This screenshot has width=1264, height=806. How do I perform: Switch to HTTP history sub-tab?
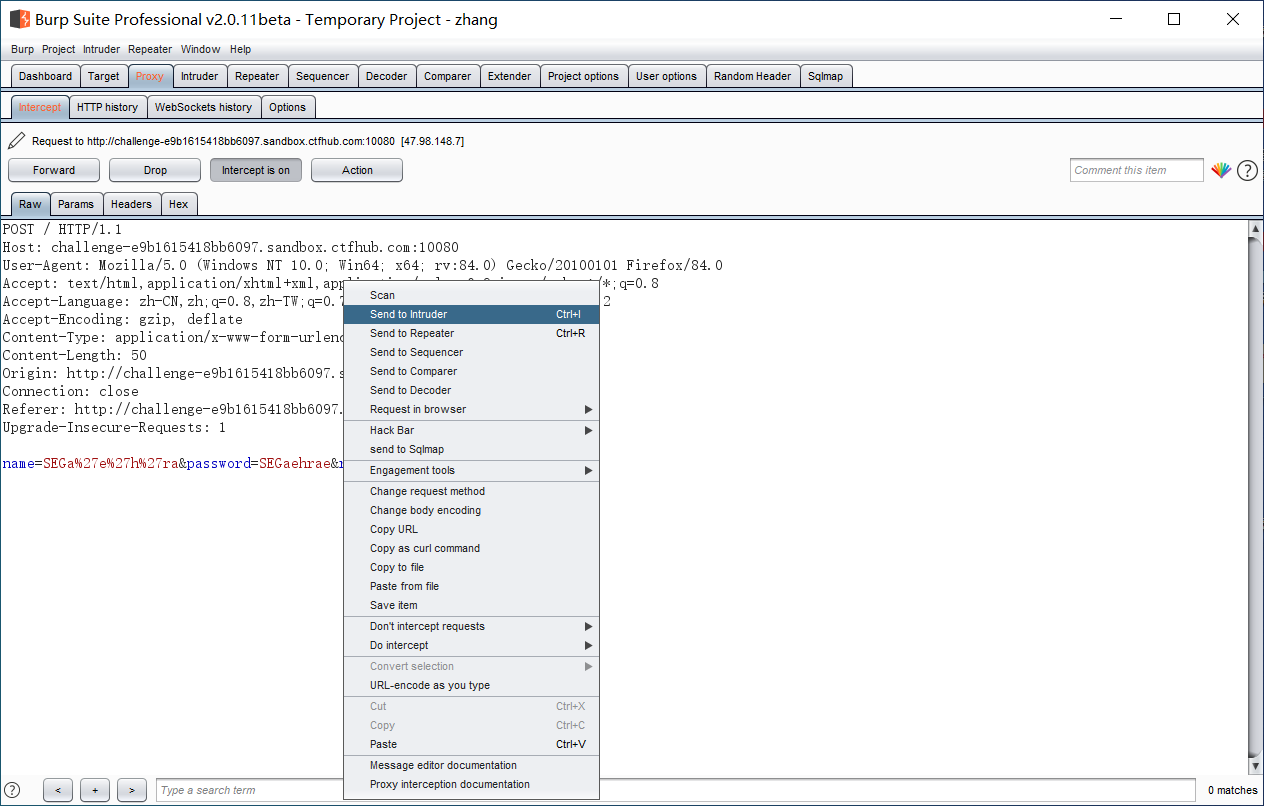[108, 107]
